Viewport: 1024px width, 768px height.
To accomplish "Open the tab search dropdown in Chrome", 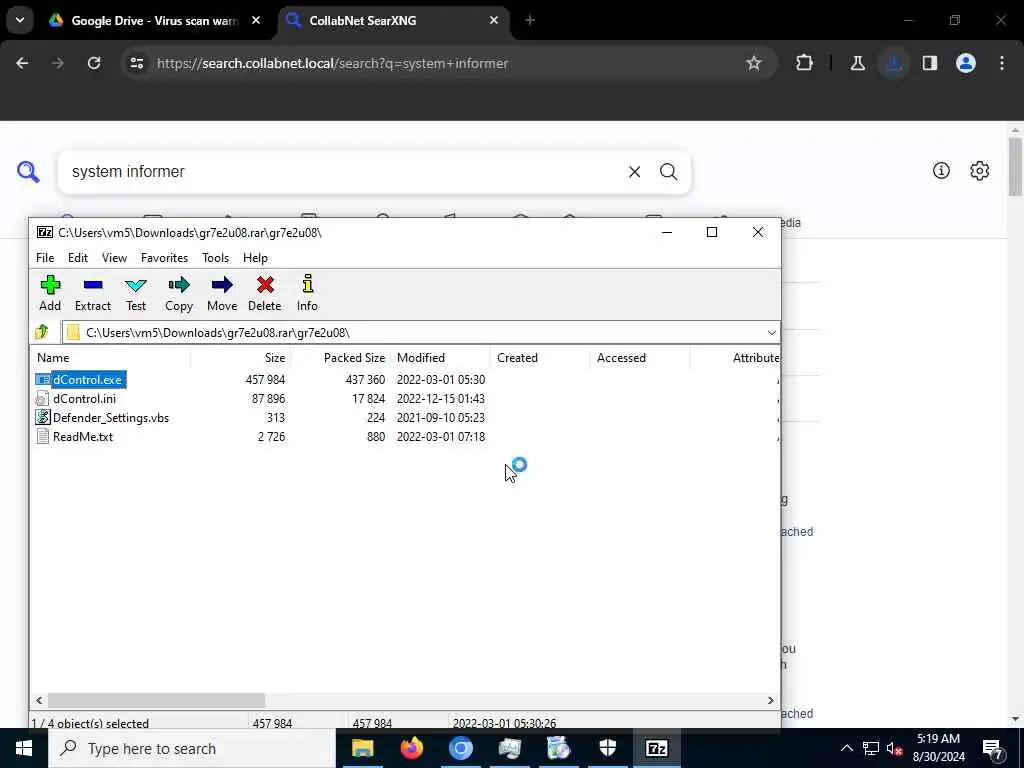I will (20, 20).
